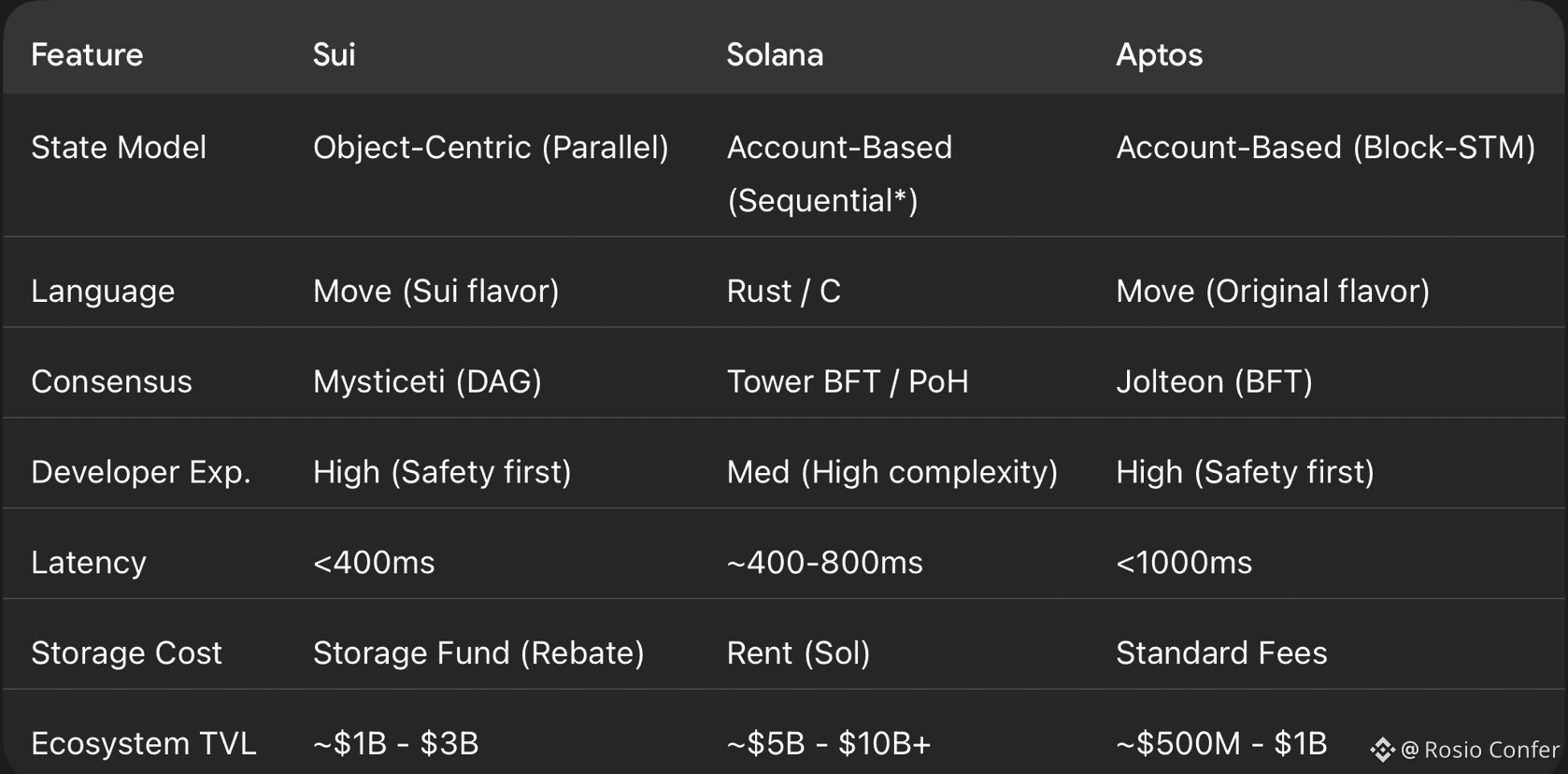1568x774 pixels.
Task: Click the Med (High complexity) cell
Action: tap(891, 472)
